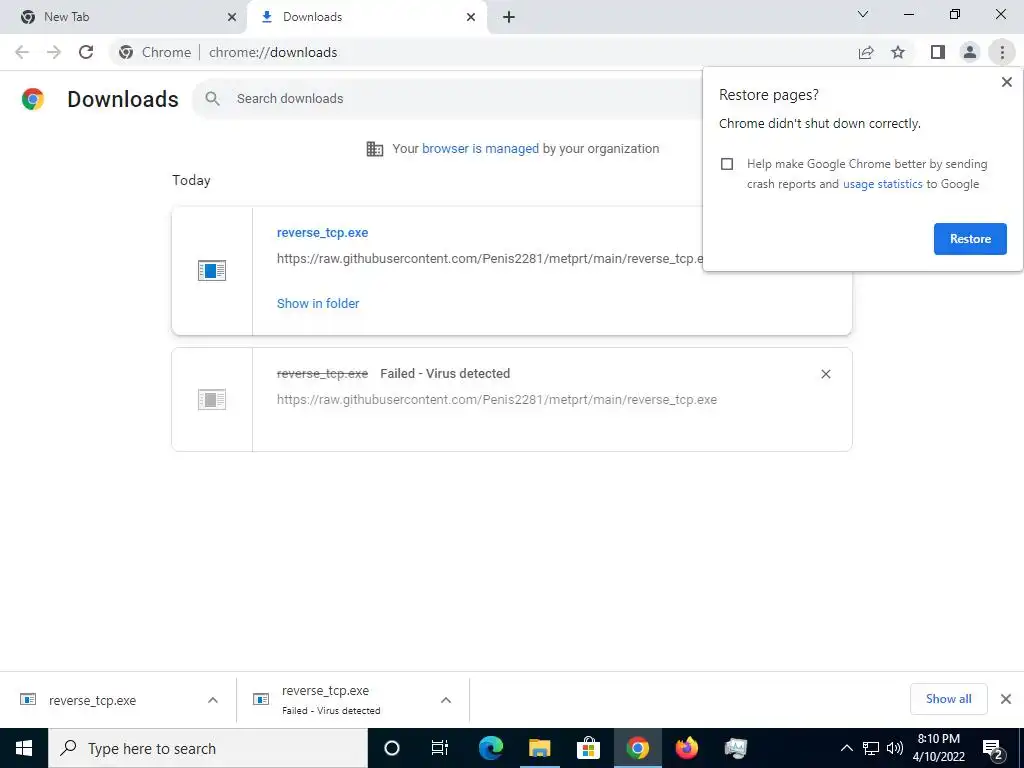Open a new tab with plus button
Viewport: 1024px width, 768px height.
click(509, 17)
